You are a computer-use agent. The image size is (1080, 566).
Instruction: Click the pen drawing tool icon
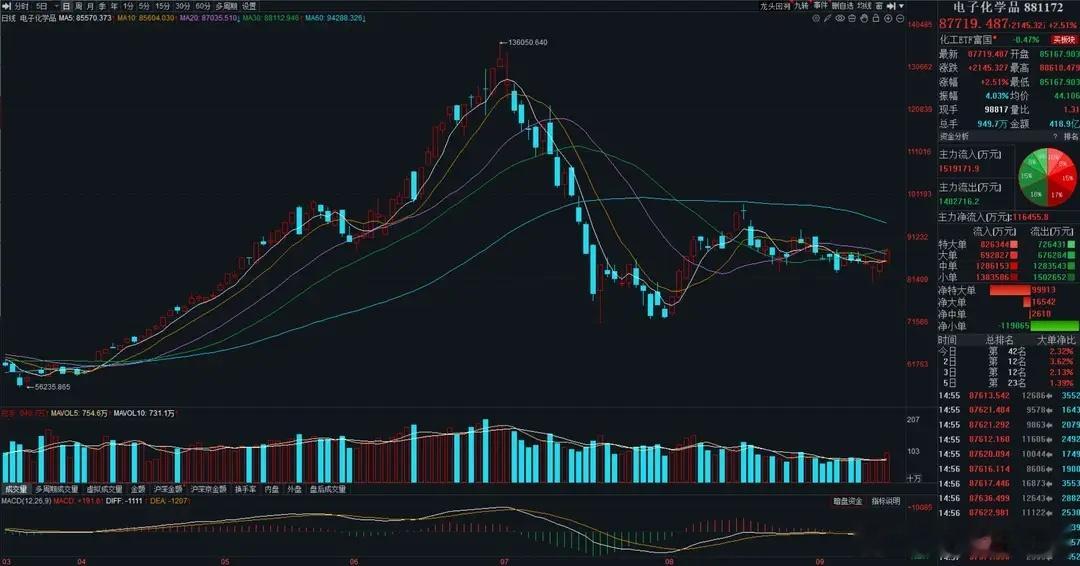pos(828,19)
